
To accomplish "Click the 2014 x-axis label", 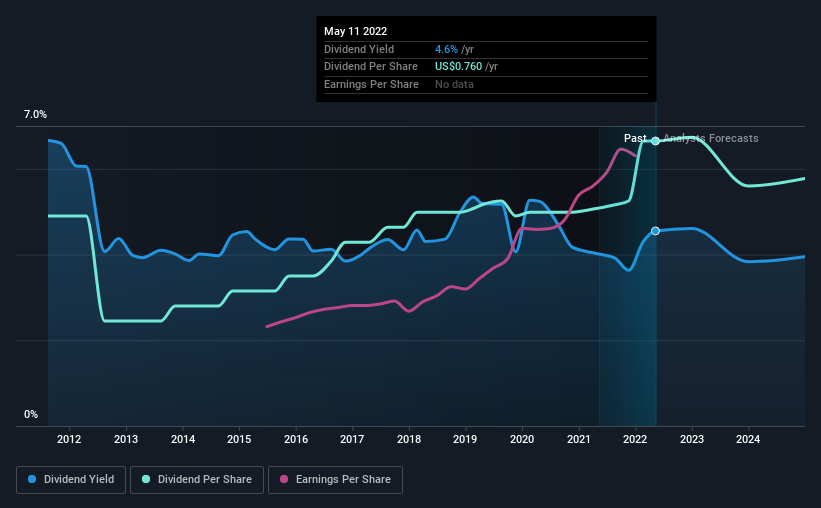I will (x=183, y=439).
